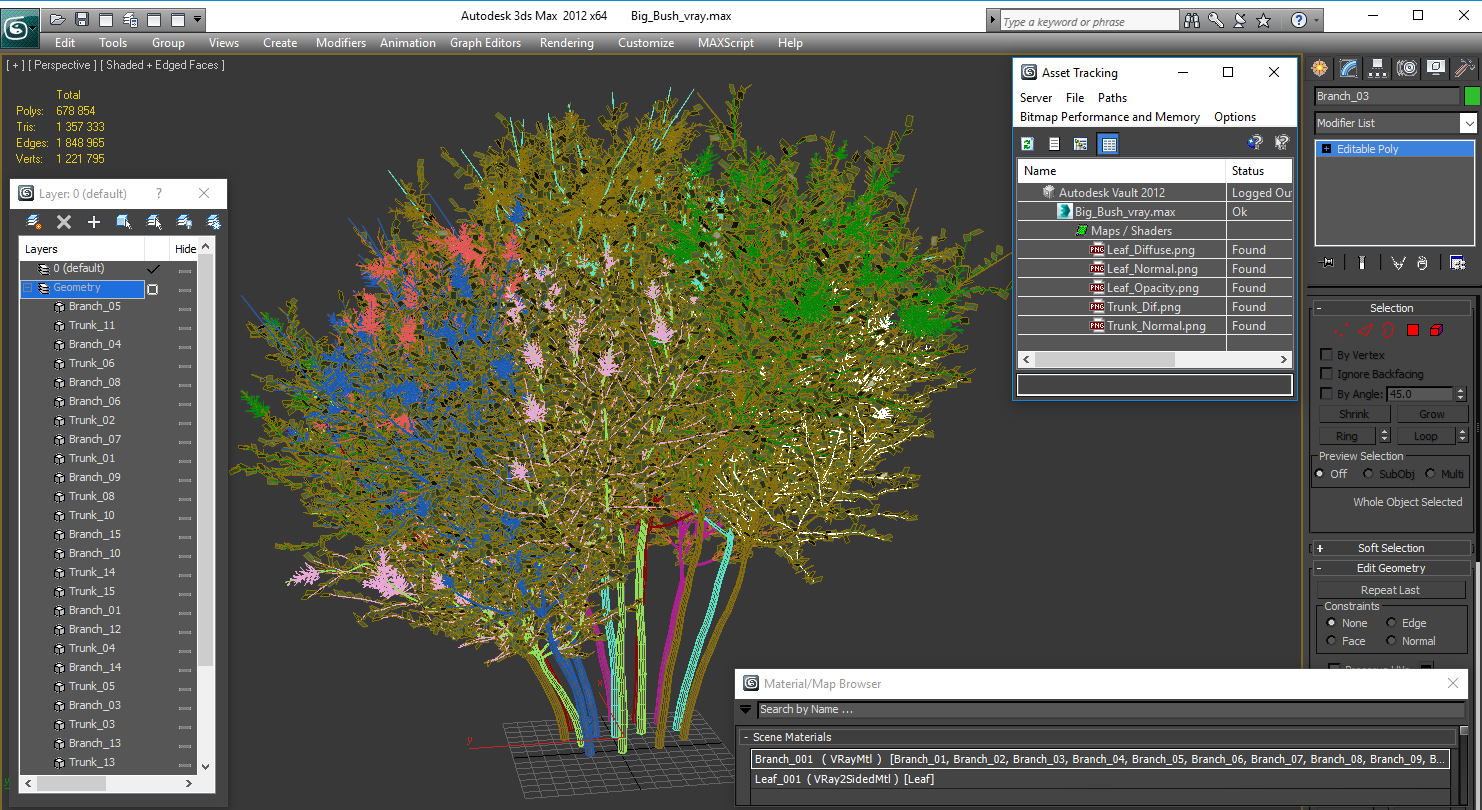Open the Quick Access toolbar dropdown arrow

(x=197, y=19)
